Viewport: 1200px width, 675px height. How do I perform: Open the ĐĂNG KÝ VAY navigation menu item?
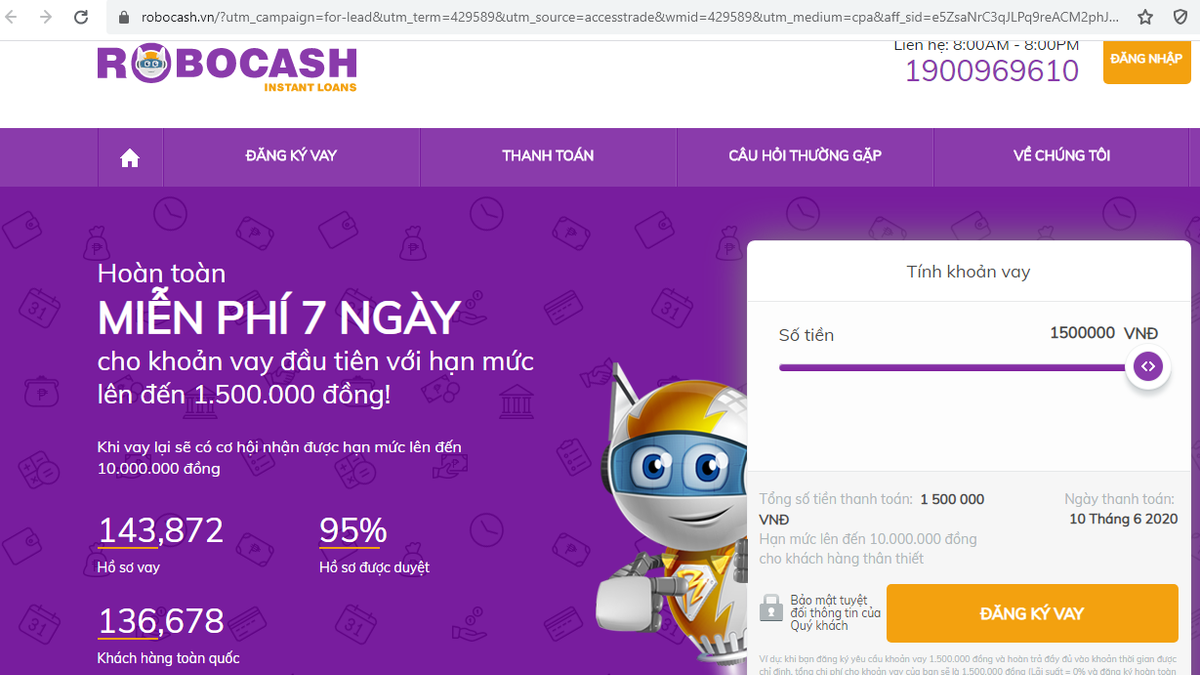pyautogui.click(x=291, y=156)
